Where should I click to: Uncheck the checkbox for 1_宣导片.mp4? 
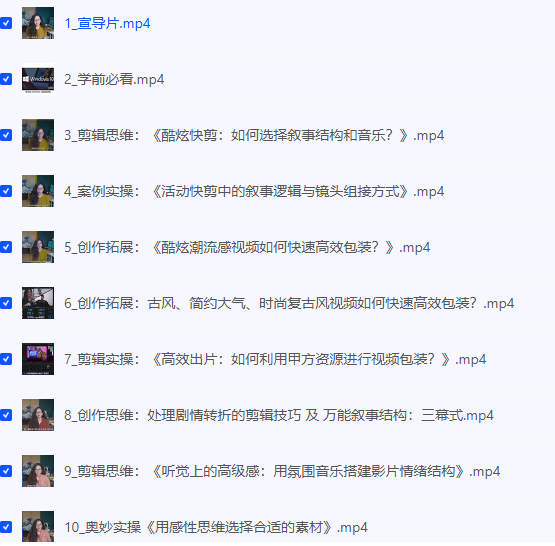tap(6, 23)
